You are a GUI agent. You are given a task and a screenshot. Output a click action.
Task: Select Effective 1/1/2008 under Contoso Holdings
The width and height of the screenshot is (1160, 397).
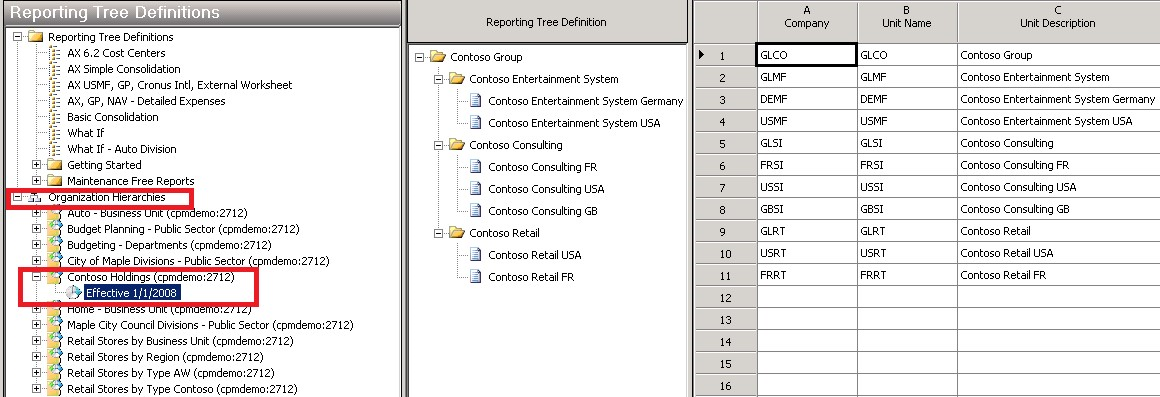coord(132,292)
